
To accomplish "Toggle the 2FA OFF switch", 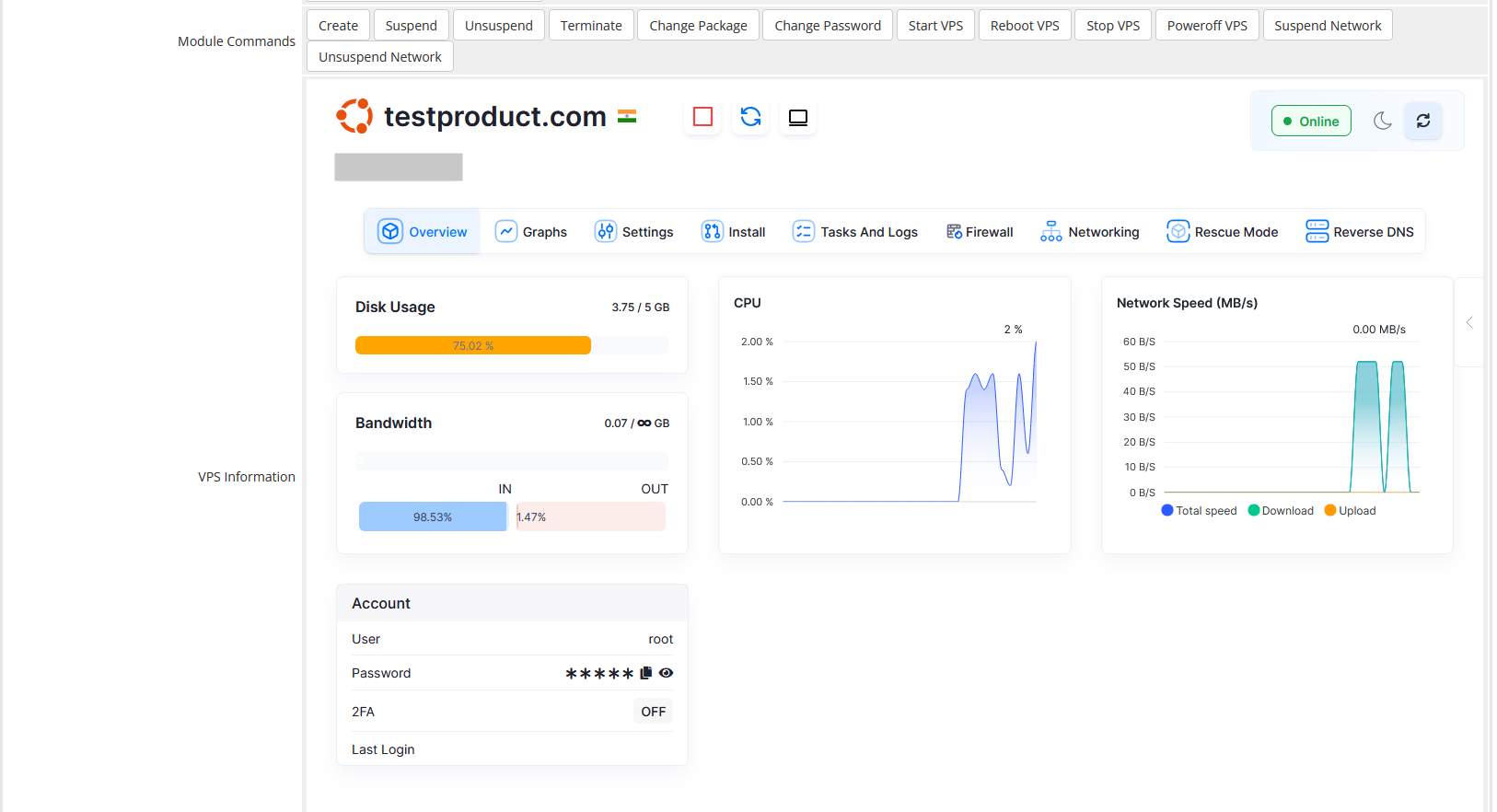I will (x=653, y=712).
